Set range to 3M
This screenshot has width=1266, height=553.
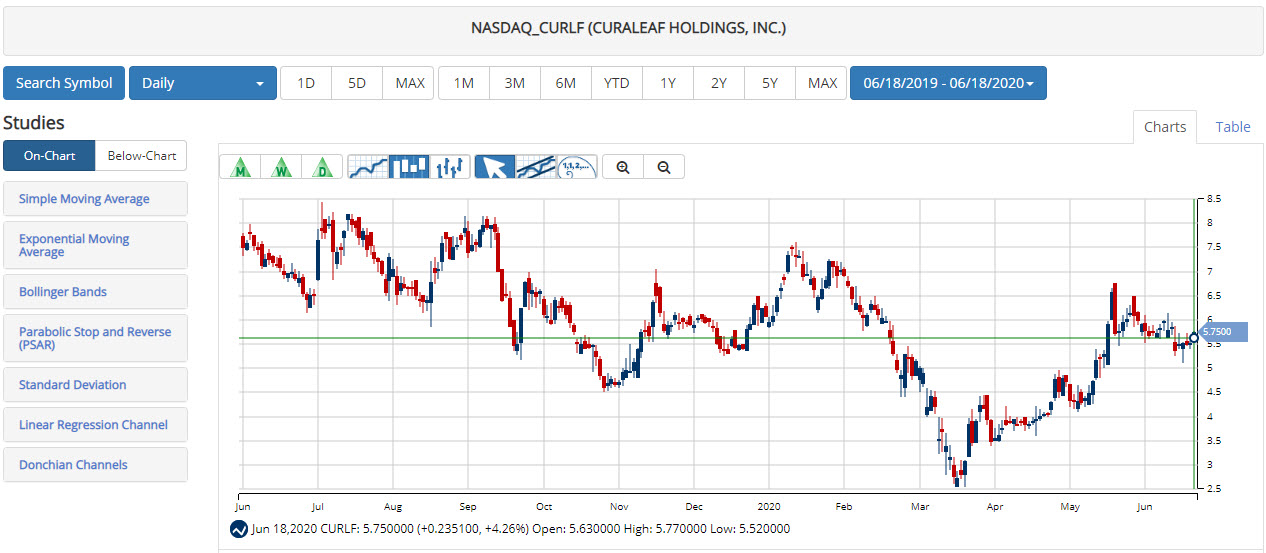pos(515,83)
